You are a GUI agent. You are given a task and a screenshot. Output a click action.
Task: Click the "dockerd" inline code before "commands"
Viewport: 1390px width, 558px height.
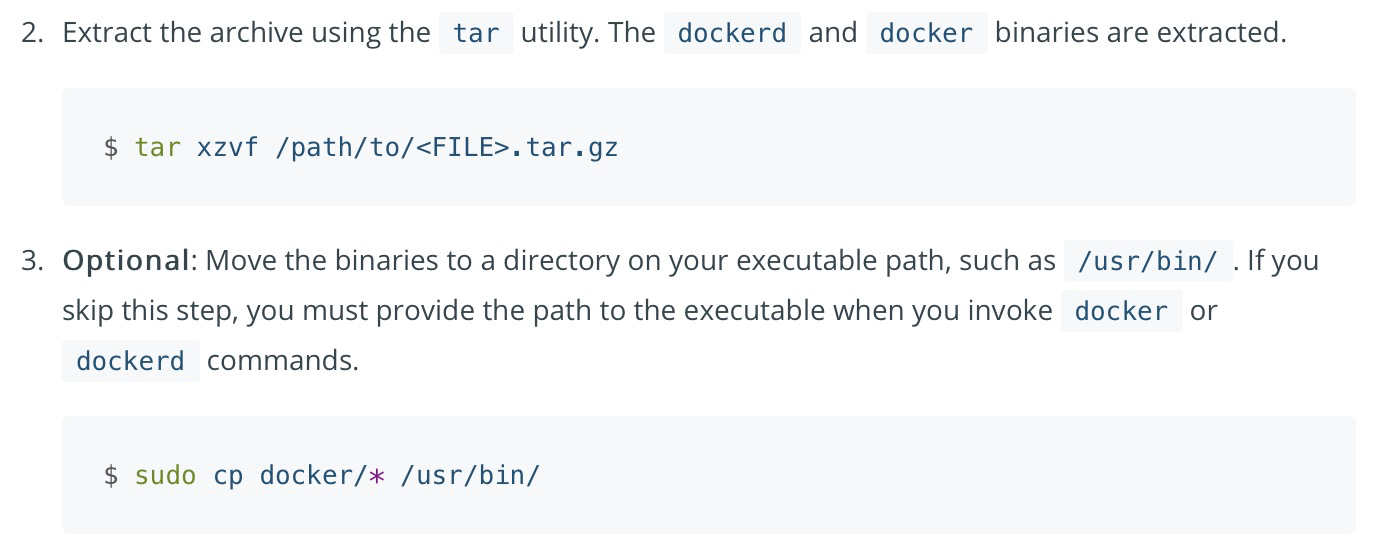131,361
